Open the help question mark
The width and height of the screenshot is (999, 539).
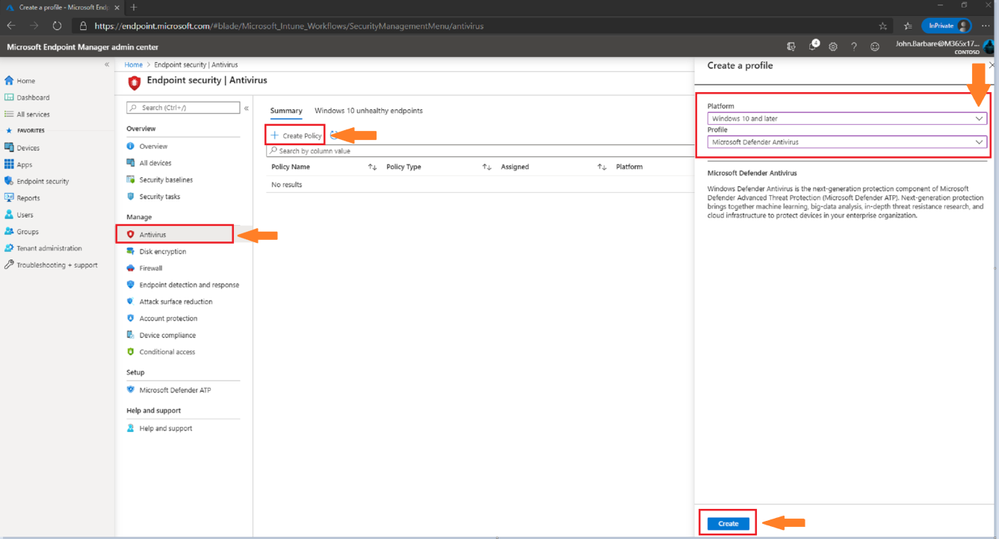[854, 47]
